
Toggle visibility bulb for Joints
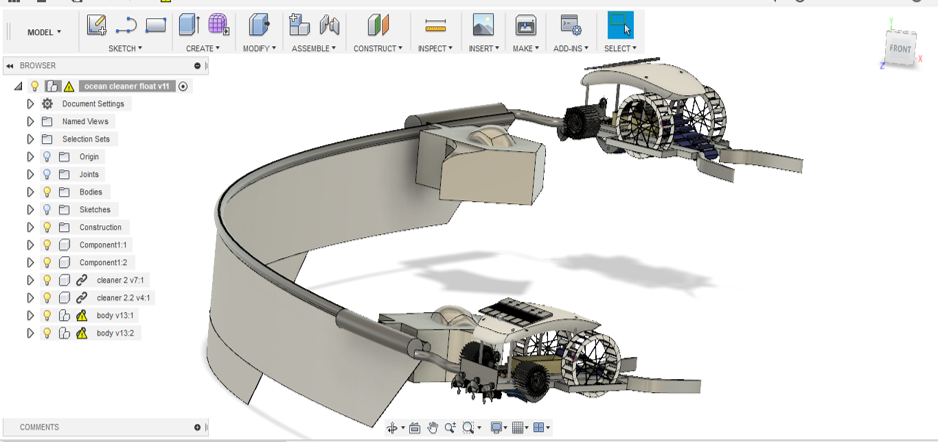pyautogui.click(x=47, y=174)
